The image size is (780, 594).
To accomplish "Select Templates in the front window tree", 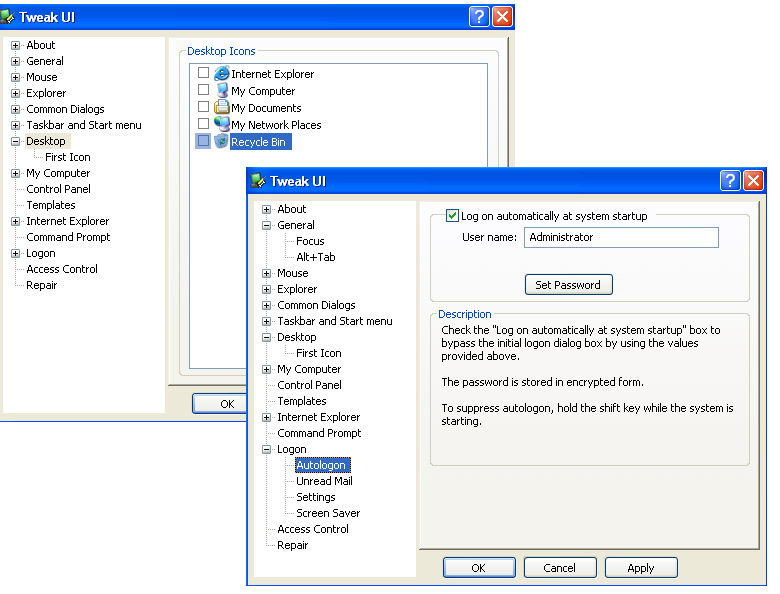I will point(301,401).
